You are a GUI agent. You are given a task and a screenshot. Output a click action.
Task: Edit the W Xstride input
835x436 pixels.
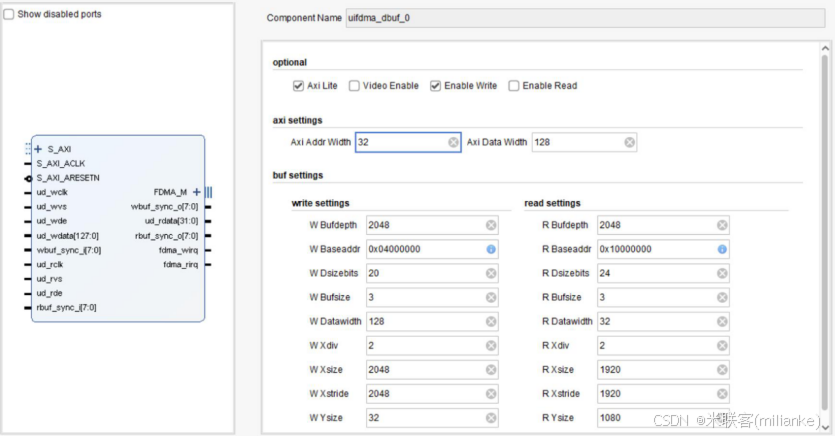(432, 393)
